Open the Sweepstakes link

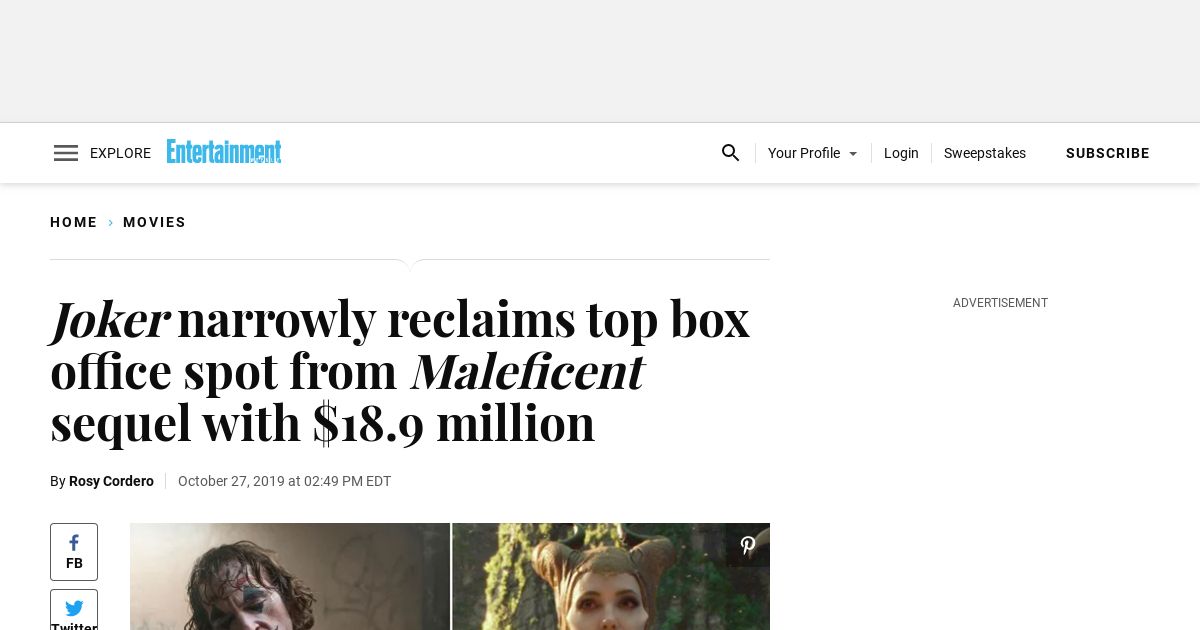pos(985,153)
